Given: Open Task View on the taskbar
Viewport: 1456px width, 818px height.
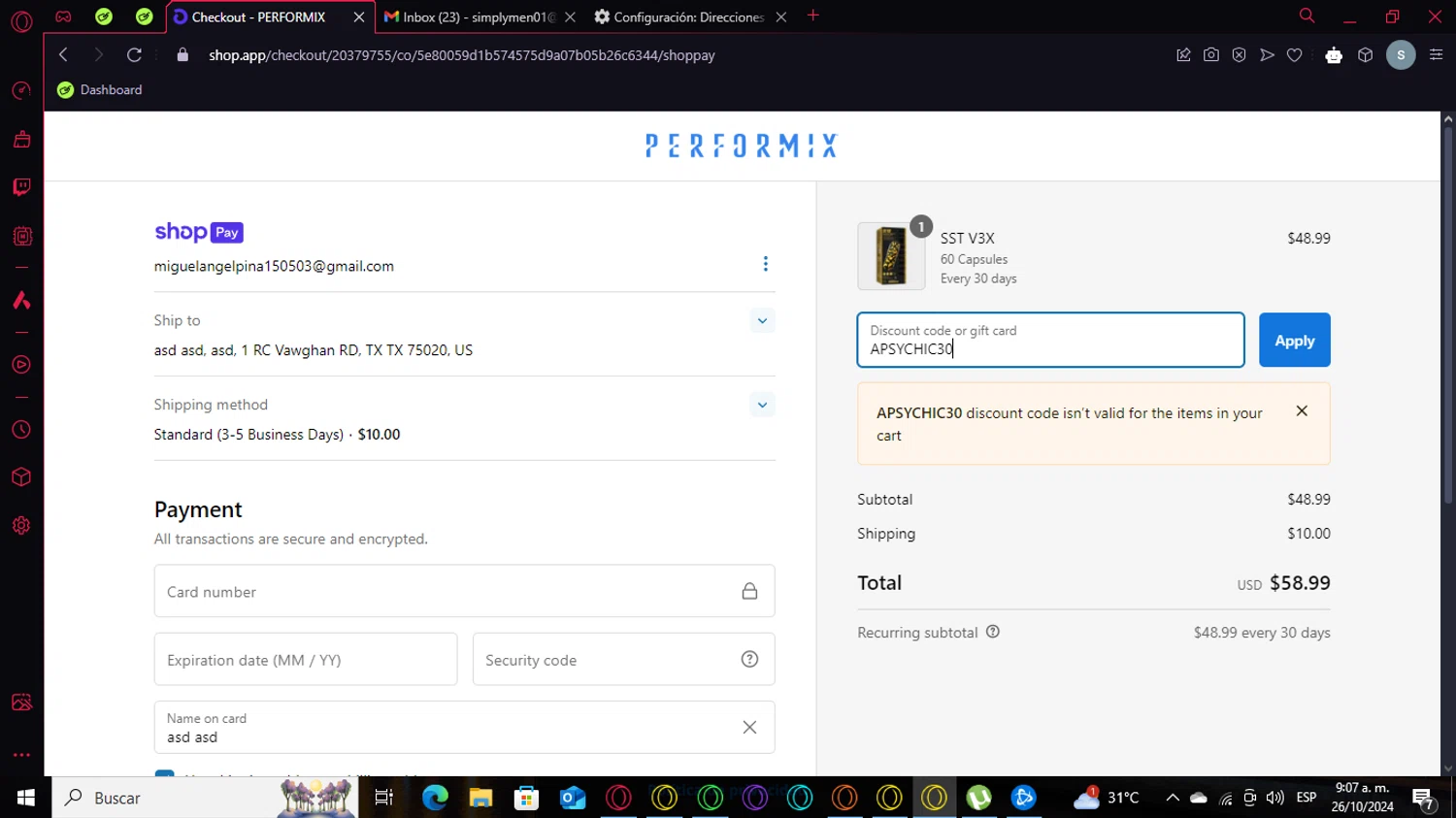Looking at the screenshot, I should [x=383, y=798].
